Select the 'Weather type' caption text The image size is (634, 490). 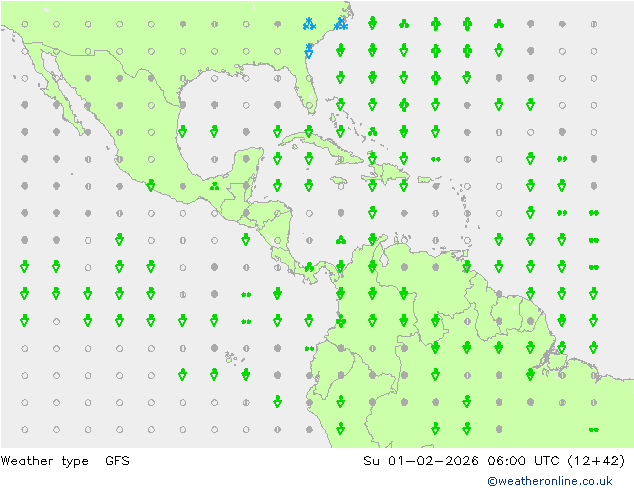(x=44, y=461)
